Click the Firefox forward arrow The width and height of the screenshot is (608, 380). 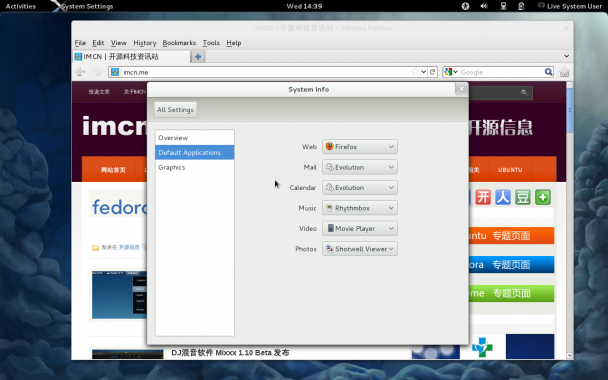pos(97,72)
